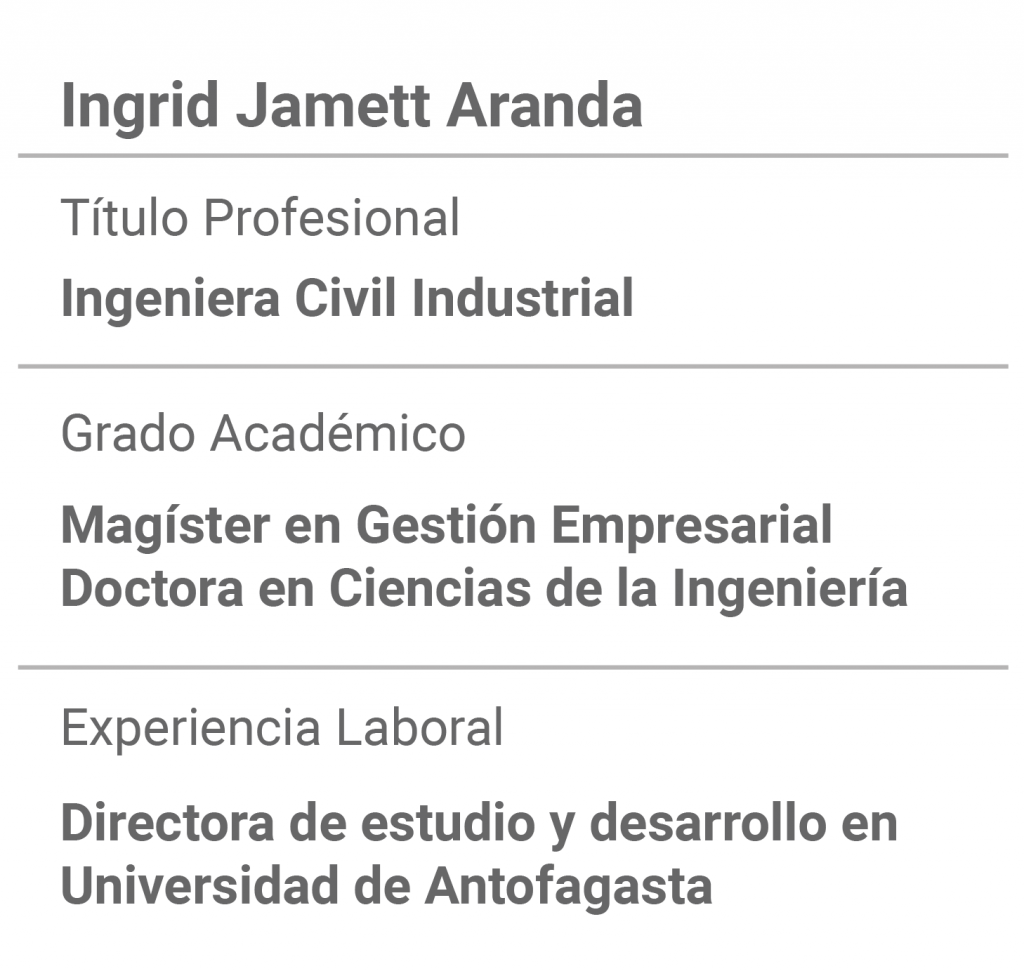Click the name Ingrid Jamett Aranda
The image size is (1024, 971).
click(x=351, y=106)
